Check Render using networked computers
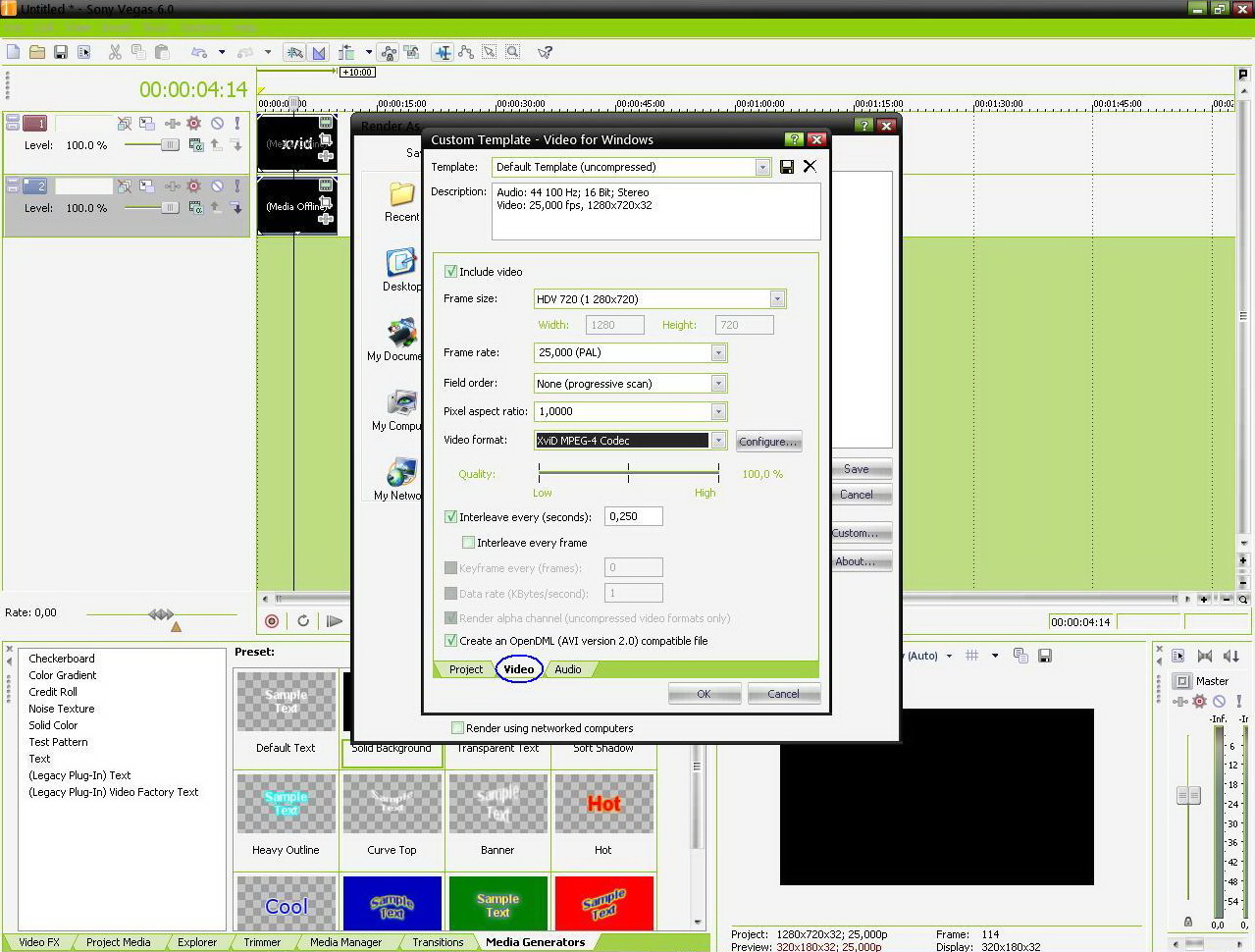The width and height of the screenshot is (1255, 952). (457, 727)
